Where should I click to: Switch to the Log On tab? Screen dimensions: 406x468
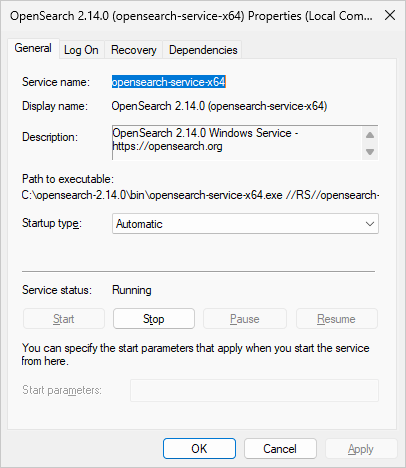click(81, 50)
